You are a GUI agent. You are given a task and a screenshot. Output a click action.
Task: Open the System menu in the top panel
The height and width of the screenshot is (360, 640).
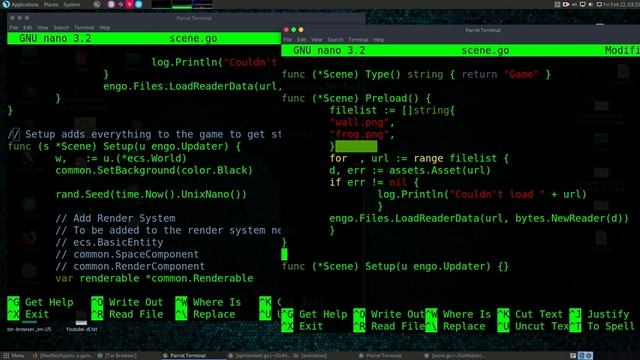72,4
